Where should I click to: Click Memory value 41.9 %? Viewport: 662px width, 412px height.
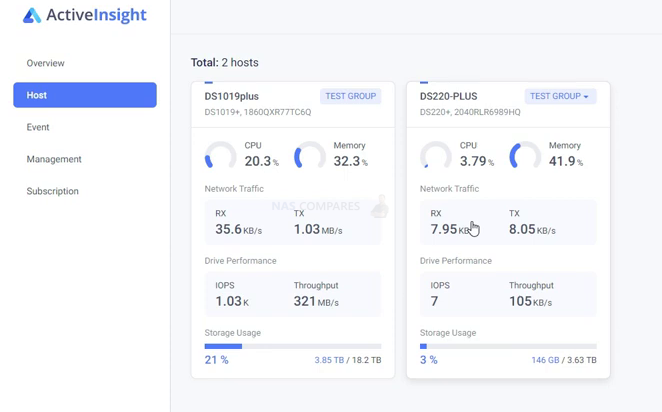566,161
